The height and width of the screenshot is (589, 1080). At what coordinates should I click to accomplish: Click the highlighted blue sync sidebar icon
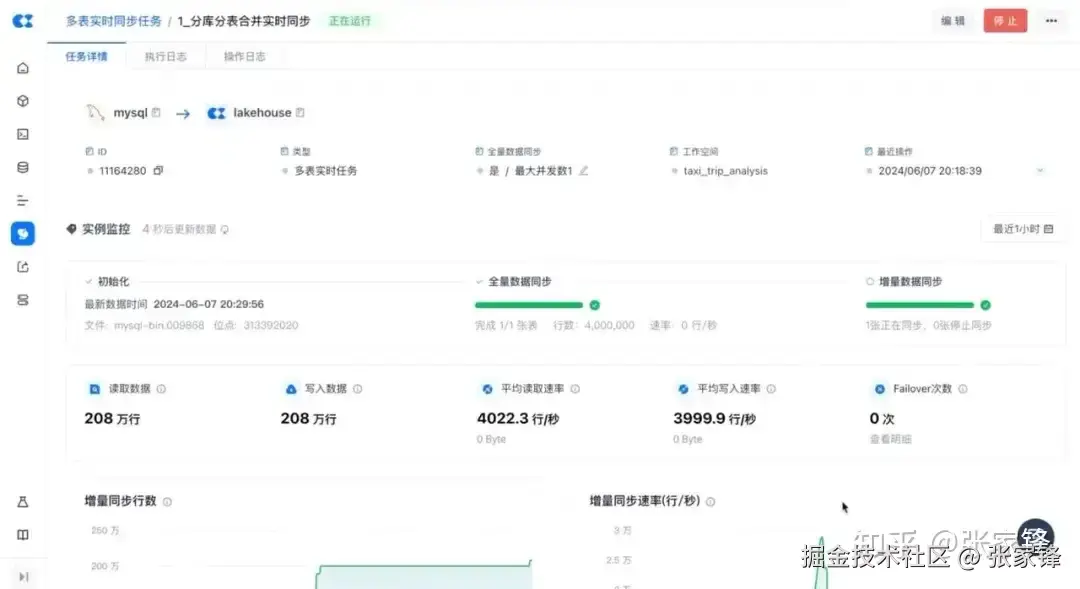[x=23, y=234]
